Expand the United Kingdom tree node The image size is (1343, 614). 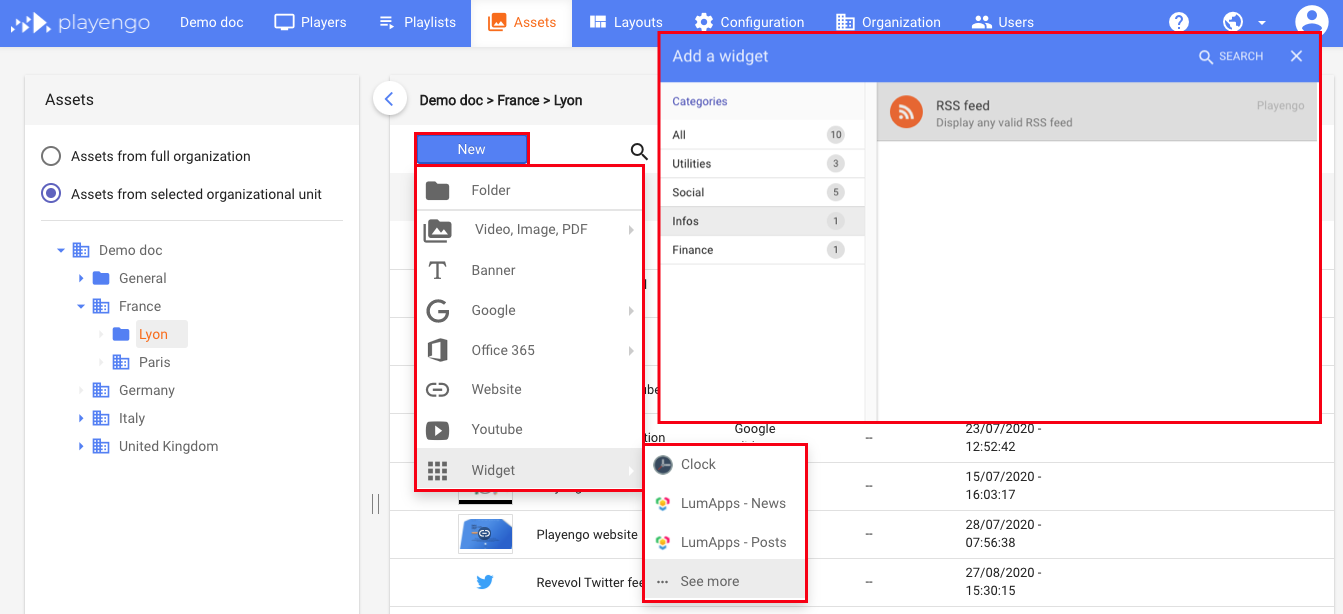coord(81,446)
